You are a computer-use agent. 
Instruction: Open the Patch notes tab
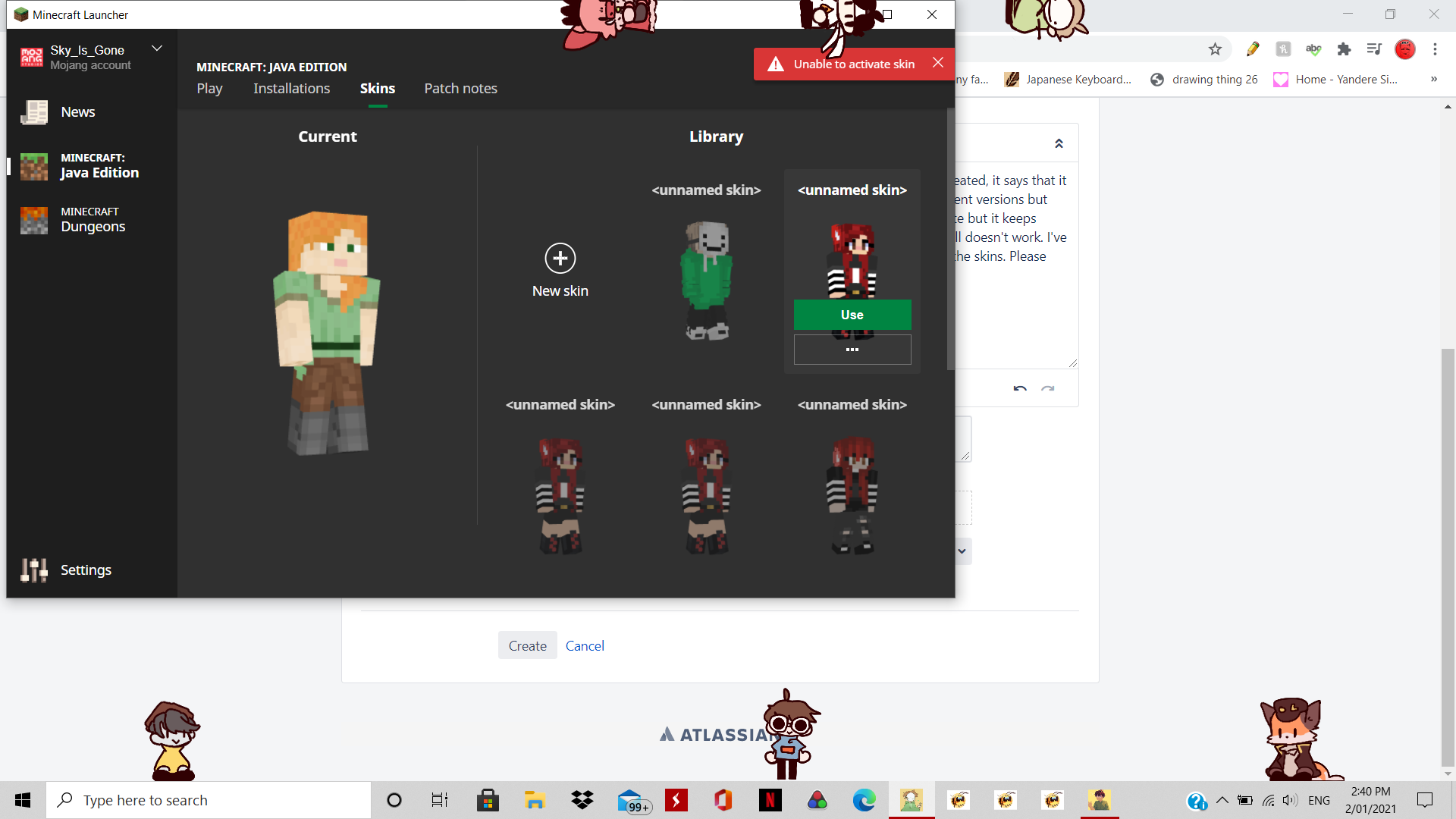point(460,89)
